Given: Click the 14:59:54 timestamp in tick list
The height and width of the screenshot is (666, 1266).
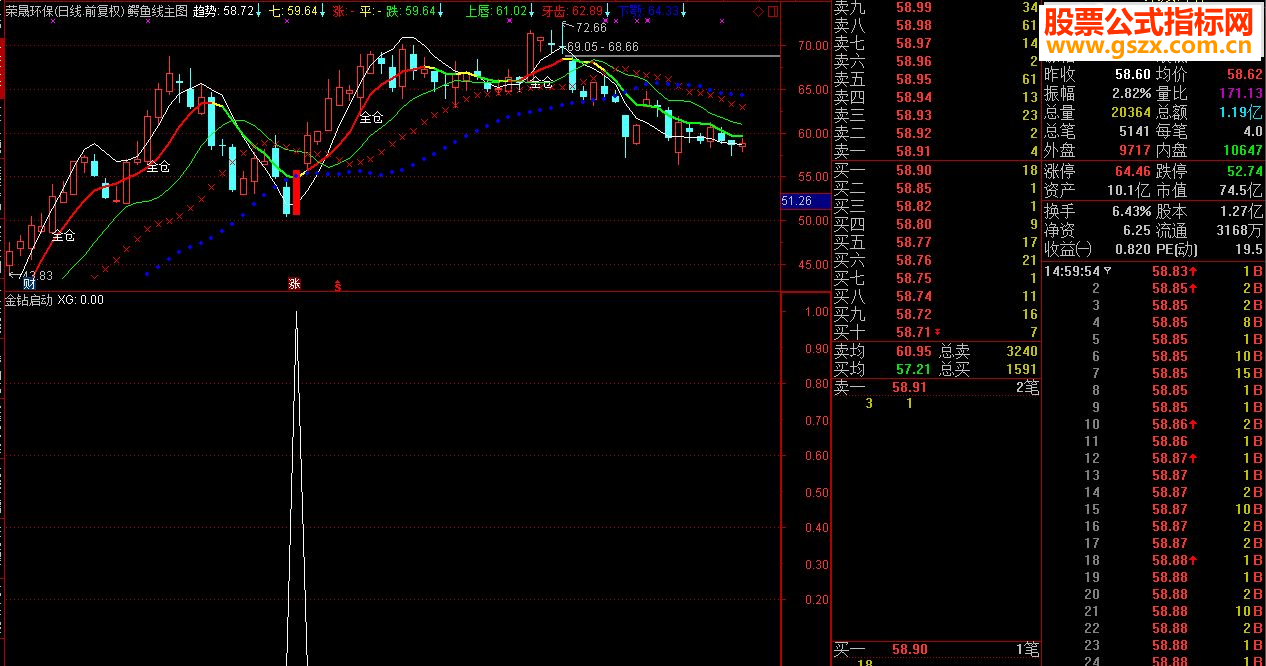Looking at the screenshot, I should coord(1072,271).
